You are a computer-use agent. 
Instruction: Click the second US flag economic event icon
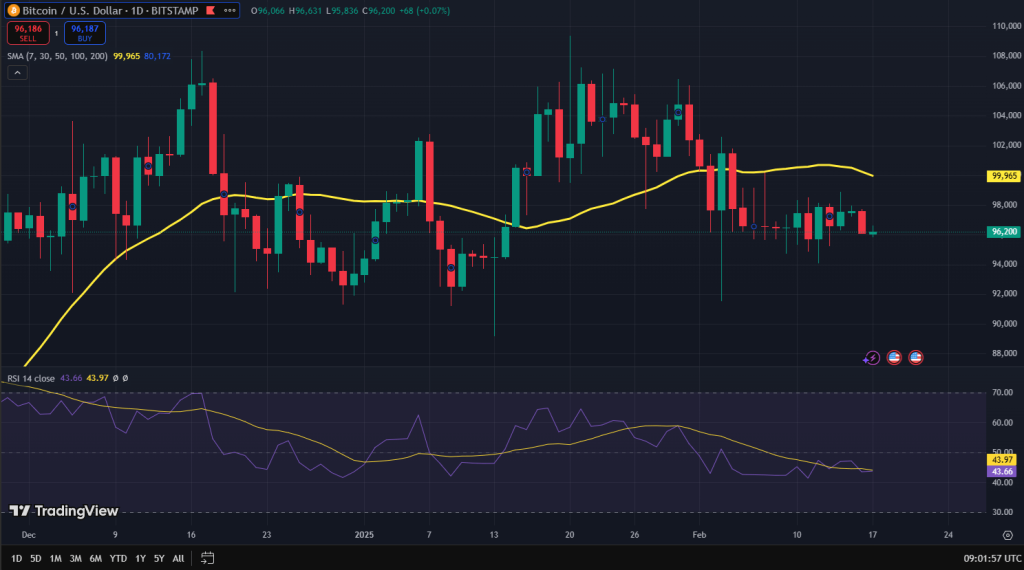916,358
